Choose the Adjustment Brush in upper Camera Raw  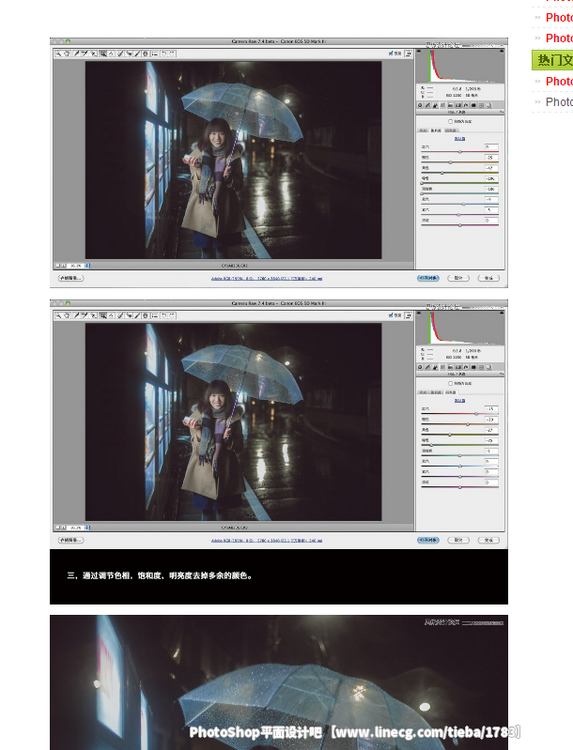pos(137,54)
